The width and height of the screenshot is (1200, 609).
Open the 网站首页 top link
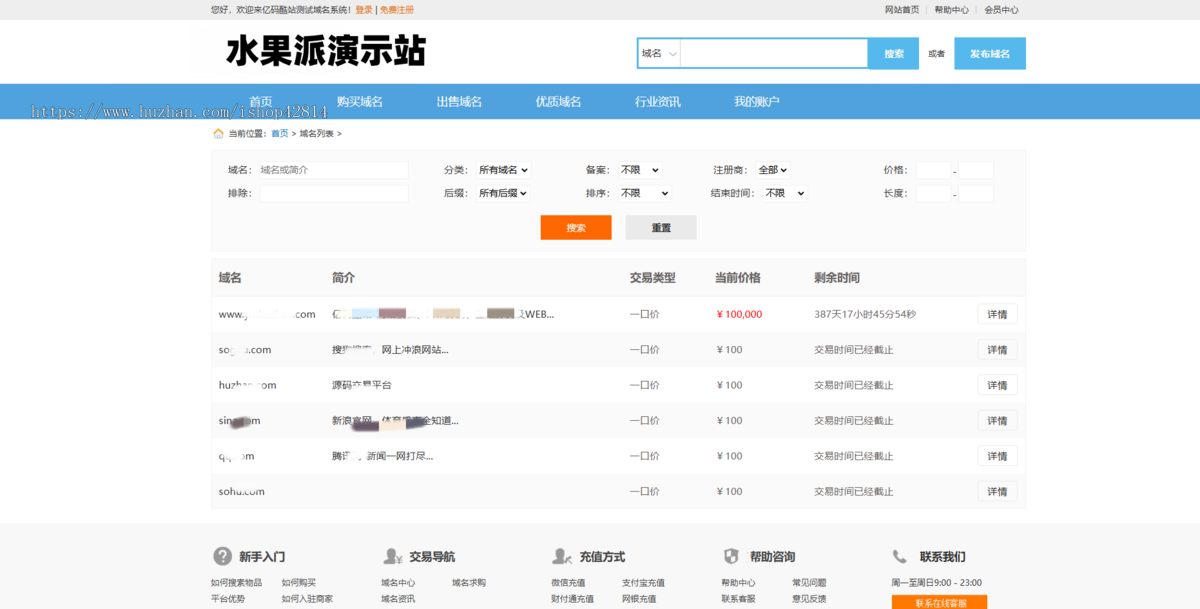pos(902,10)
